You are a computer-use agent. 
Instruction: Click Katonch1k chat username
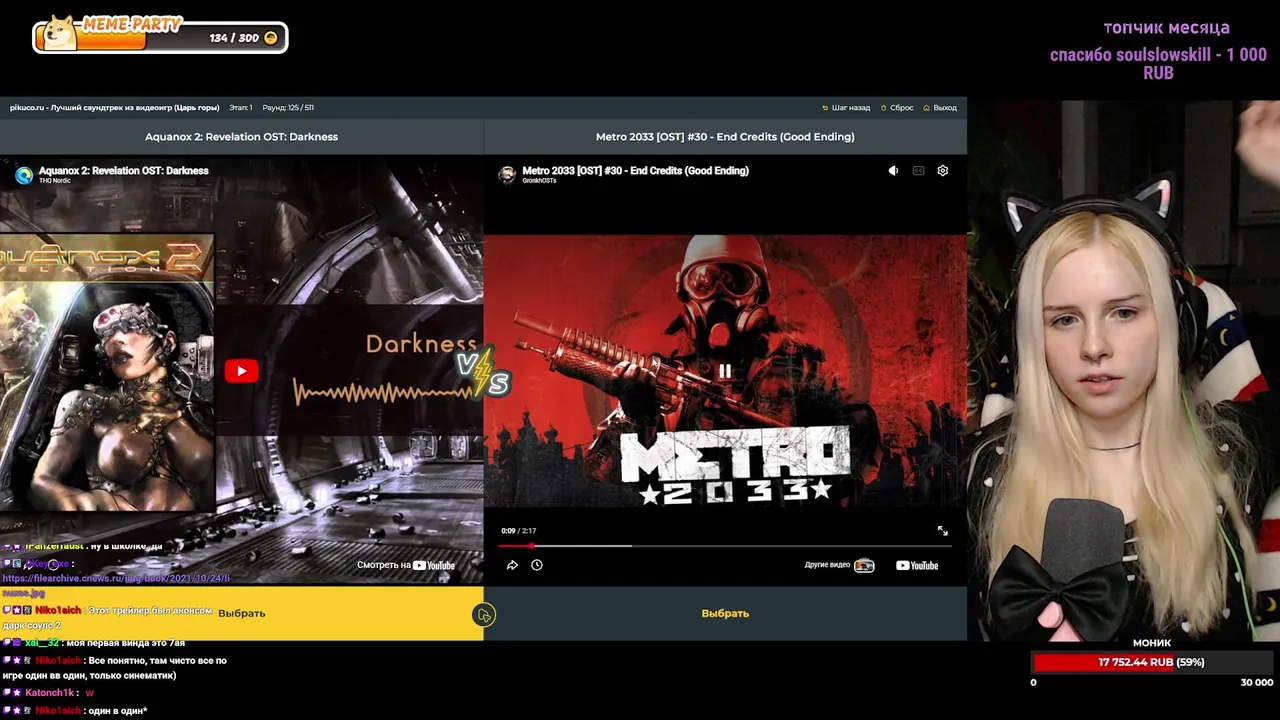click(x=49, y=693)
